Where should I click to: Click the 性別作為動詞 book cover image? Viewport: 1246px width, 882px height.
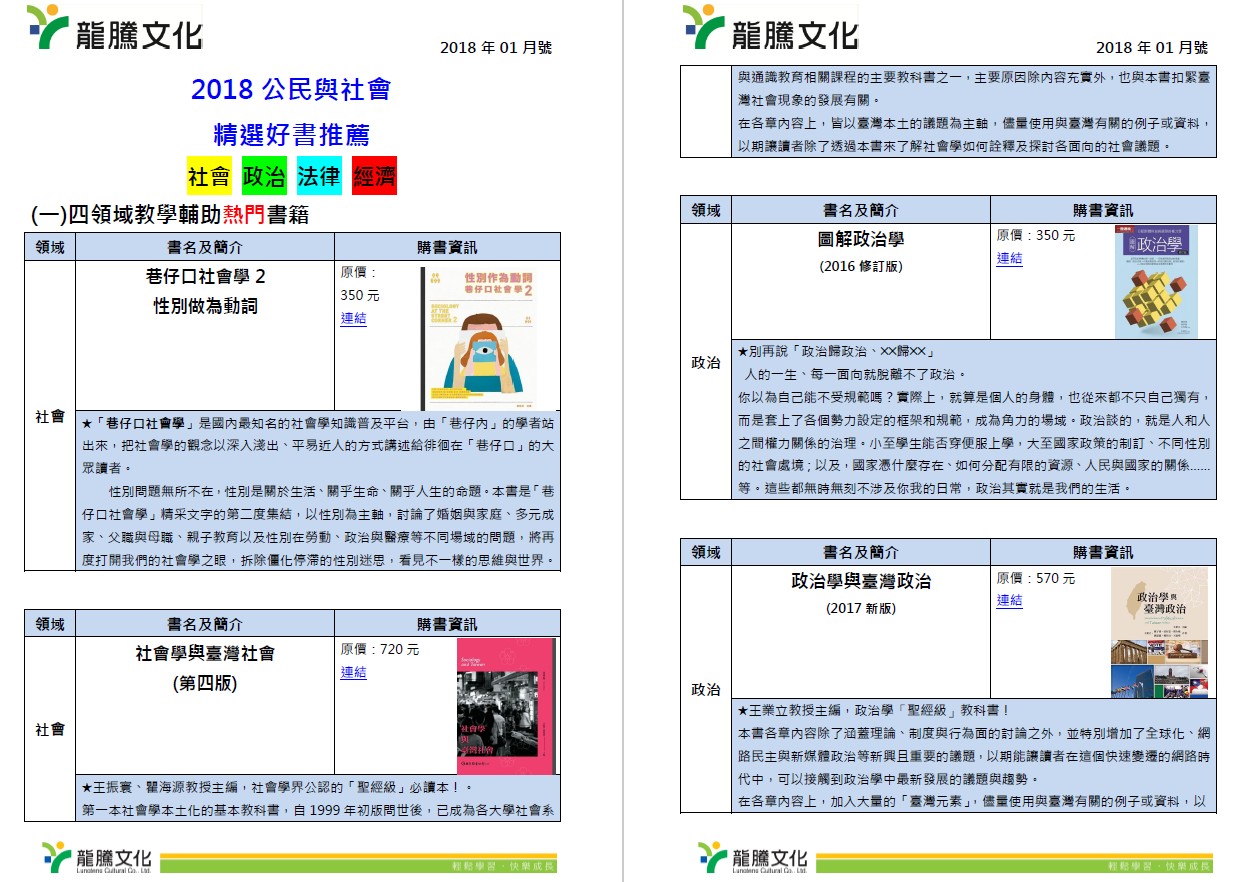click(x=479, y=338)
